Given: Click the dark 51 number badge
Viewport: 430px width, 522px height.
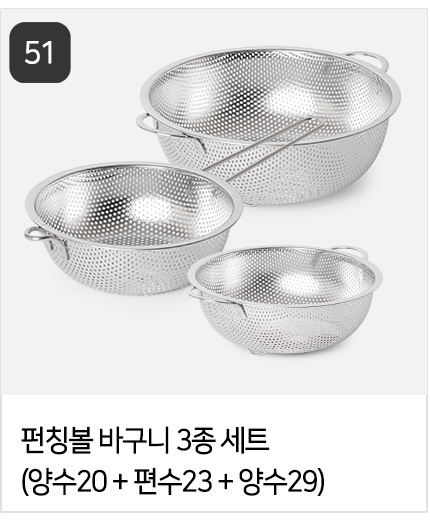Looking at the screenshot, I should 40,52.
